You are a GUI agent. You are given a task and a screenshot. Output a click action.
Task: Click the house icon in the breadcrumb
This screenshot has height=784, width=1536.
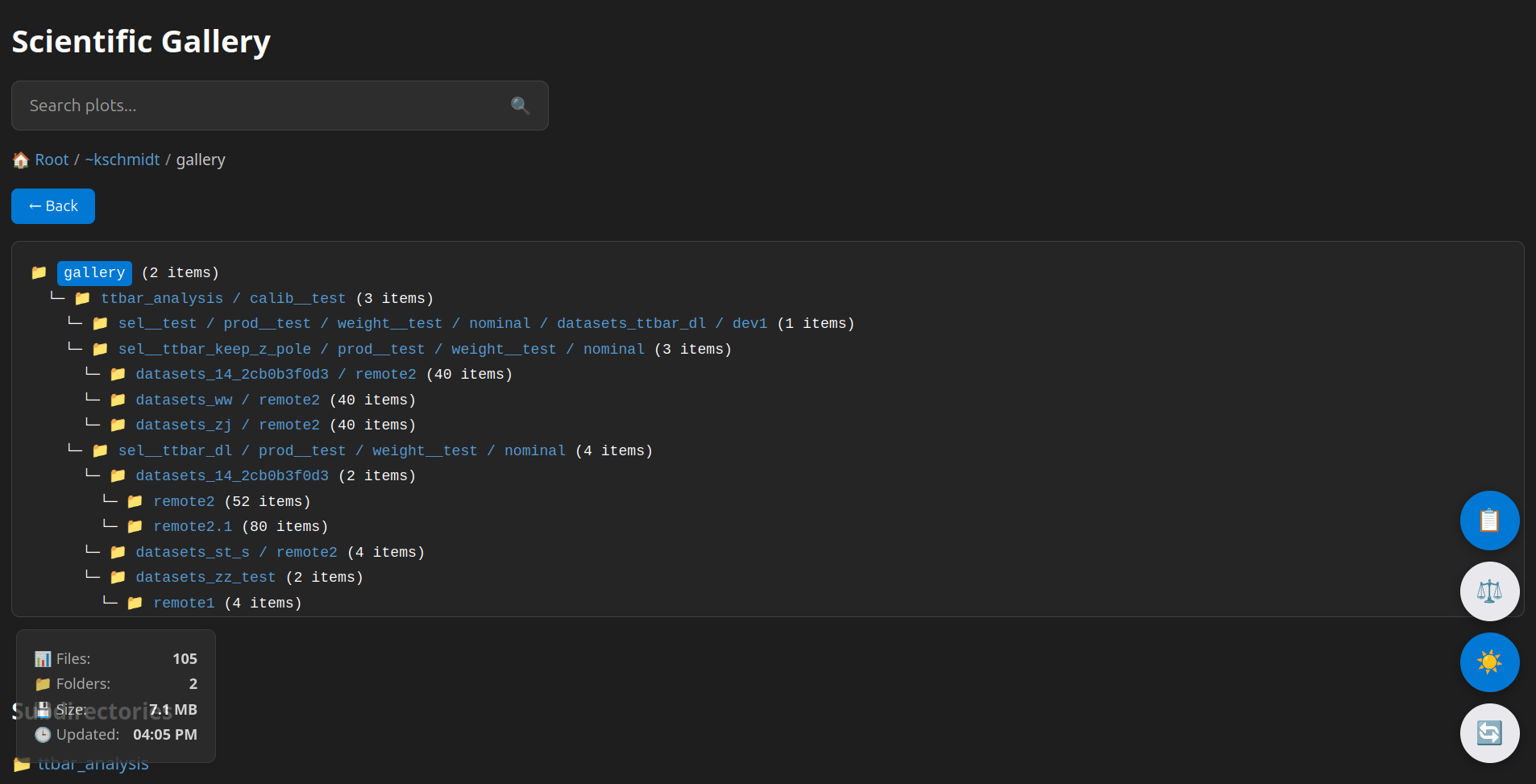click(x=21, y=160)
